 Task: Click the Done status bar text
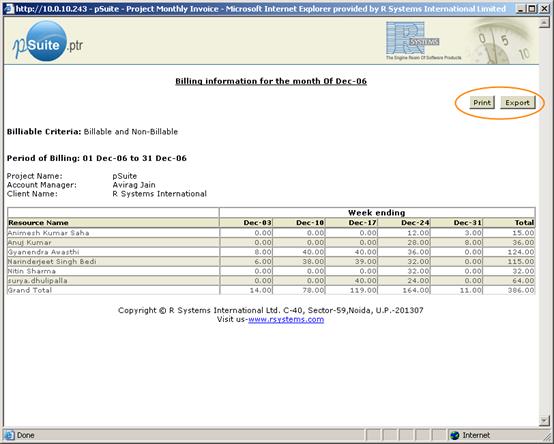[26, 436]
